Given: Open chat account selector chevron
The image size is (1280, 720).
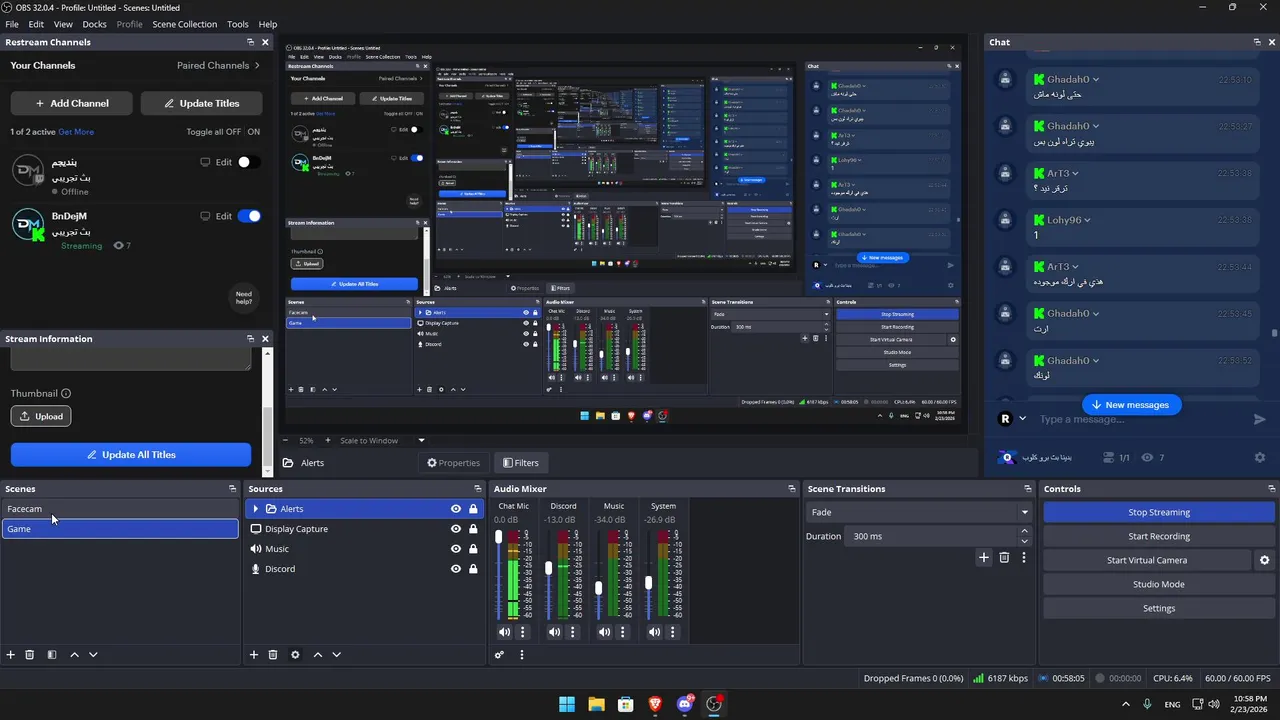Looking at the screenshot, I should tap(1022, 418).
